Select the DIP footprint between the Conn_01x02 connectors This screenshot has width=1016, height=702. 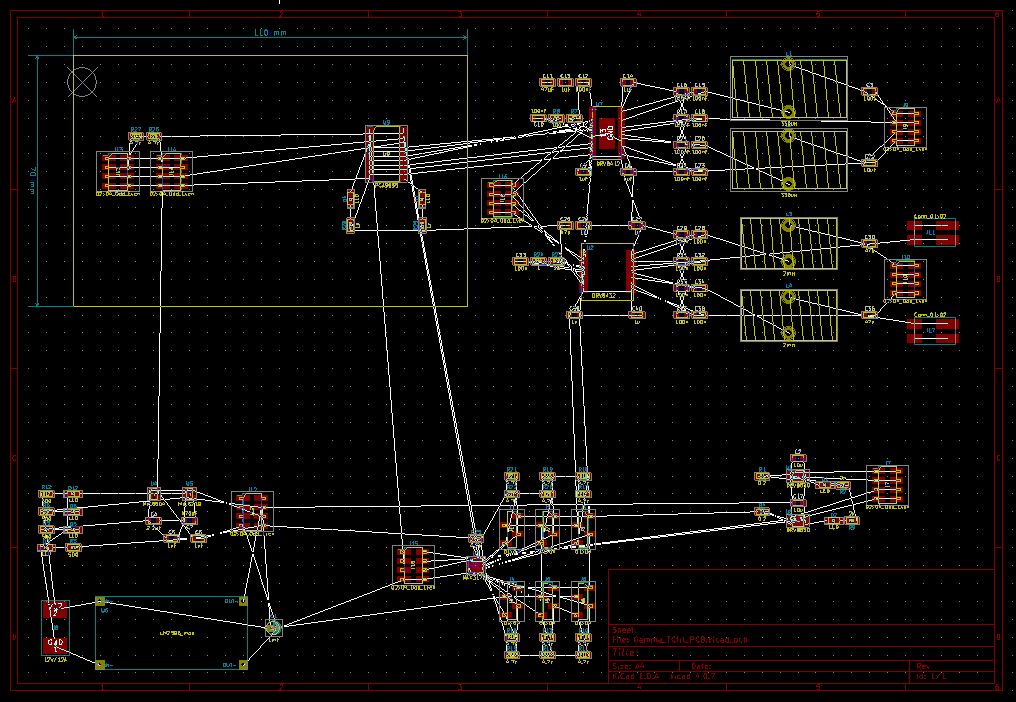[x=906, y=280]
